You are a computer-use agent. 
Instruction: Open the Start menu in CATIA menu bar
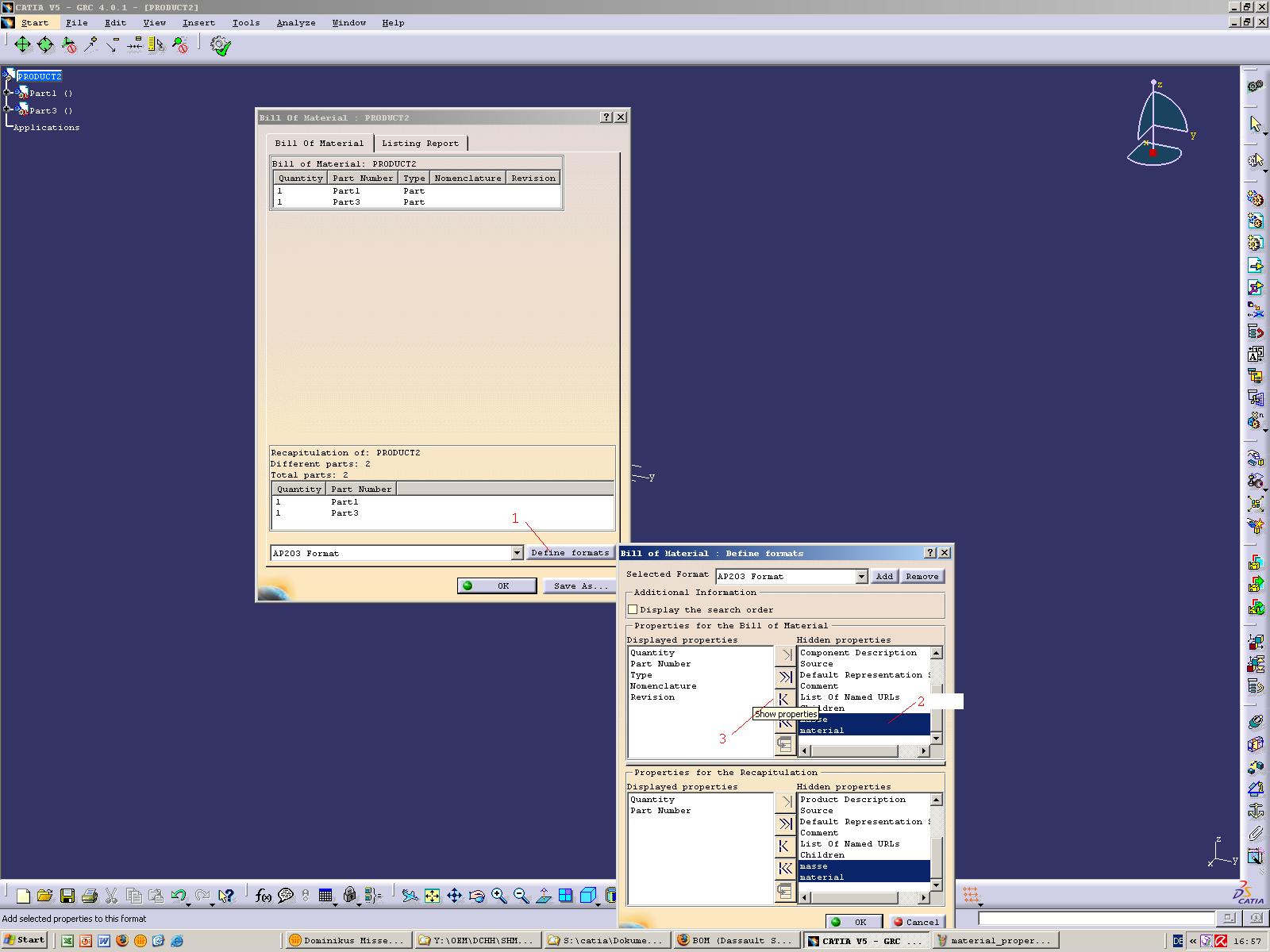34,23
